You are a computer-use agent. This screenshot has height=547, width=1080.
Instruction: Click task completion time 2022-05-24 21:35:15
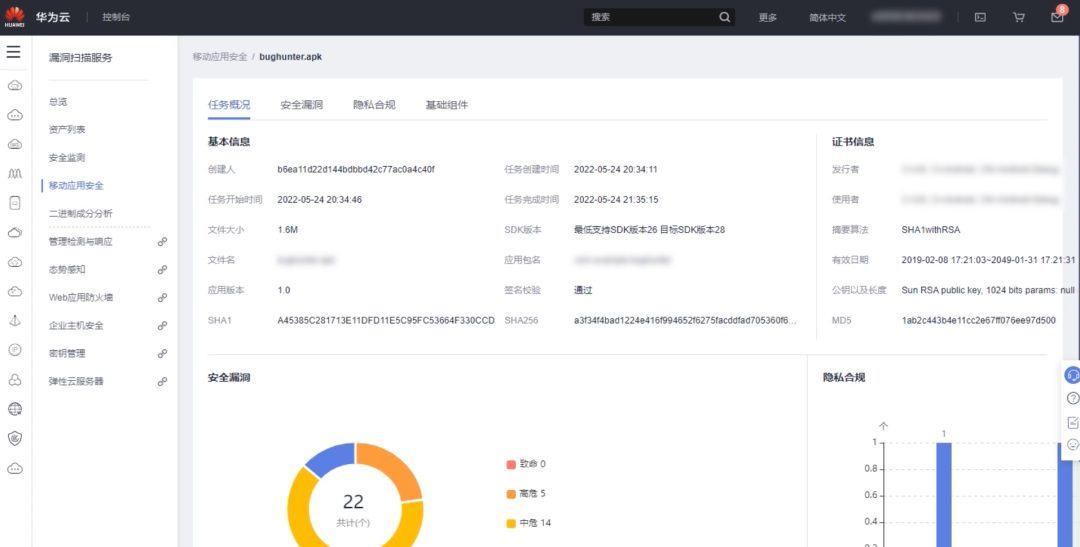[616, 200]
